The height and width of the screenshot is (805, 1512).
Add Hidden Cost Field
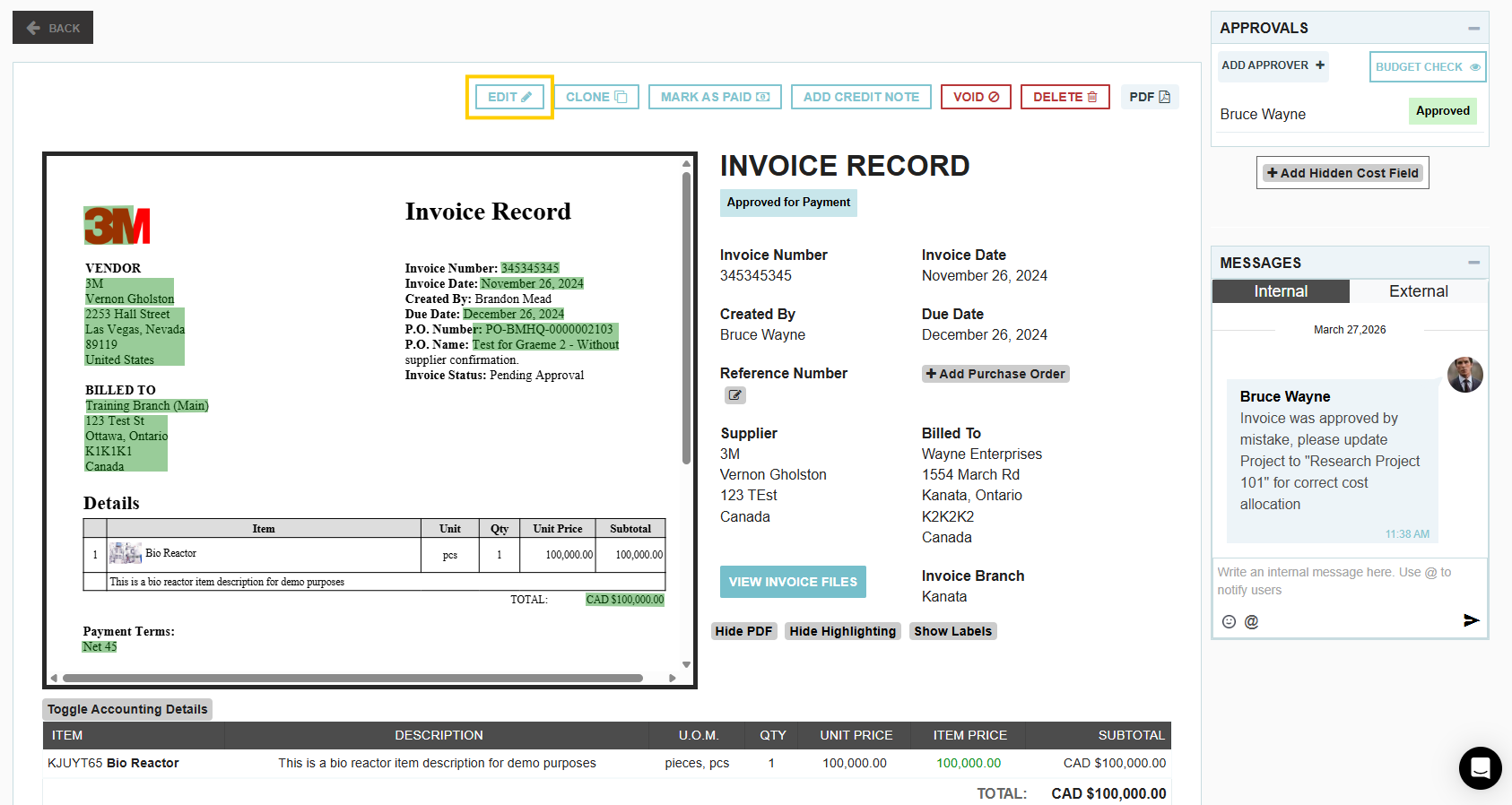[1343, 173]
